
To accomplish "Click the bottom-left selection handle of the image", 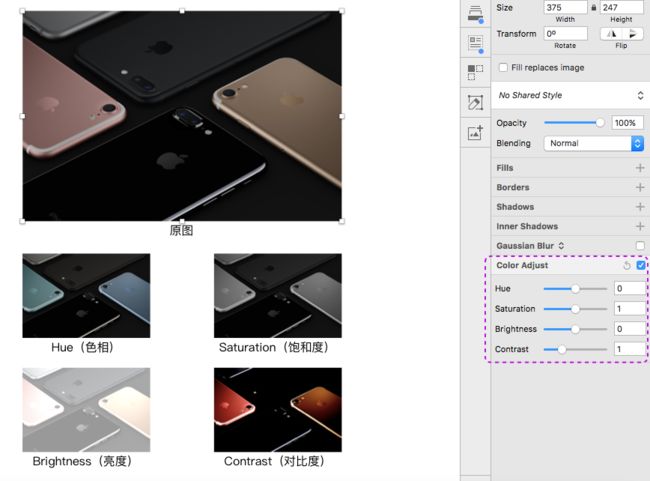I will 22,221.
